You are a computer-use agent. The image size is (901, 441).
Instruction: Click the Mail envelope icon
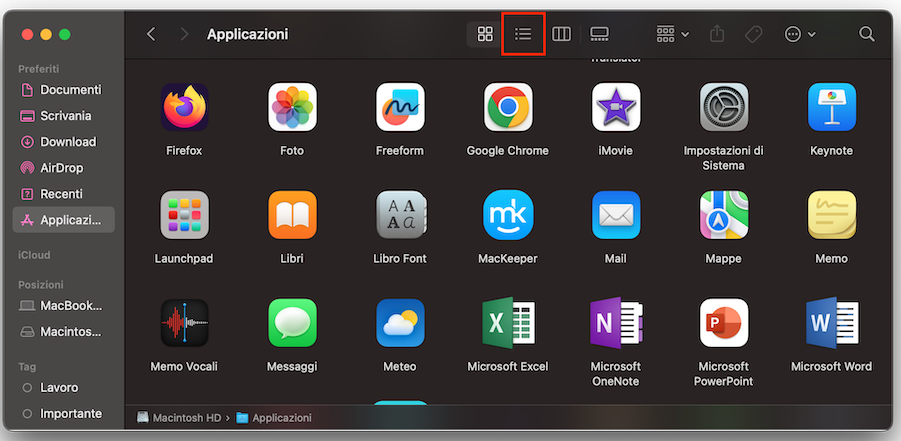[x=616, y=215]
